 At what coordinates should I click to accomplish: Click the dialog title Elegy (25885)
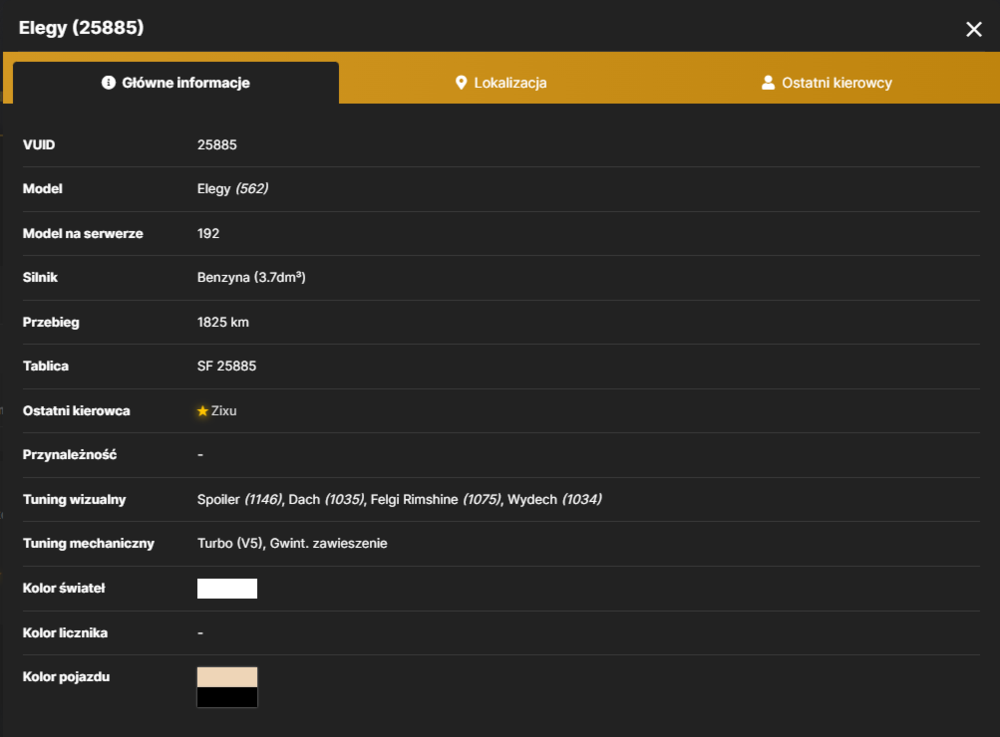(x=82, y=27)
